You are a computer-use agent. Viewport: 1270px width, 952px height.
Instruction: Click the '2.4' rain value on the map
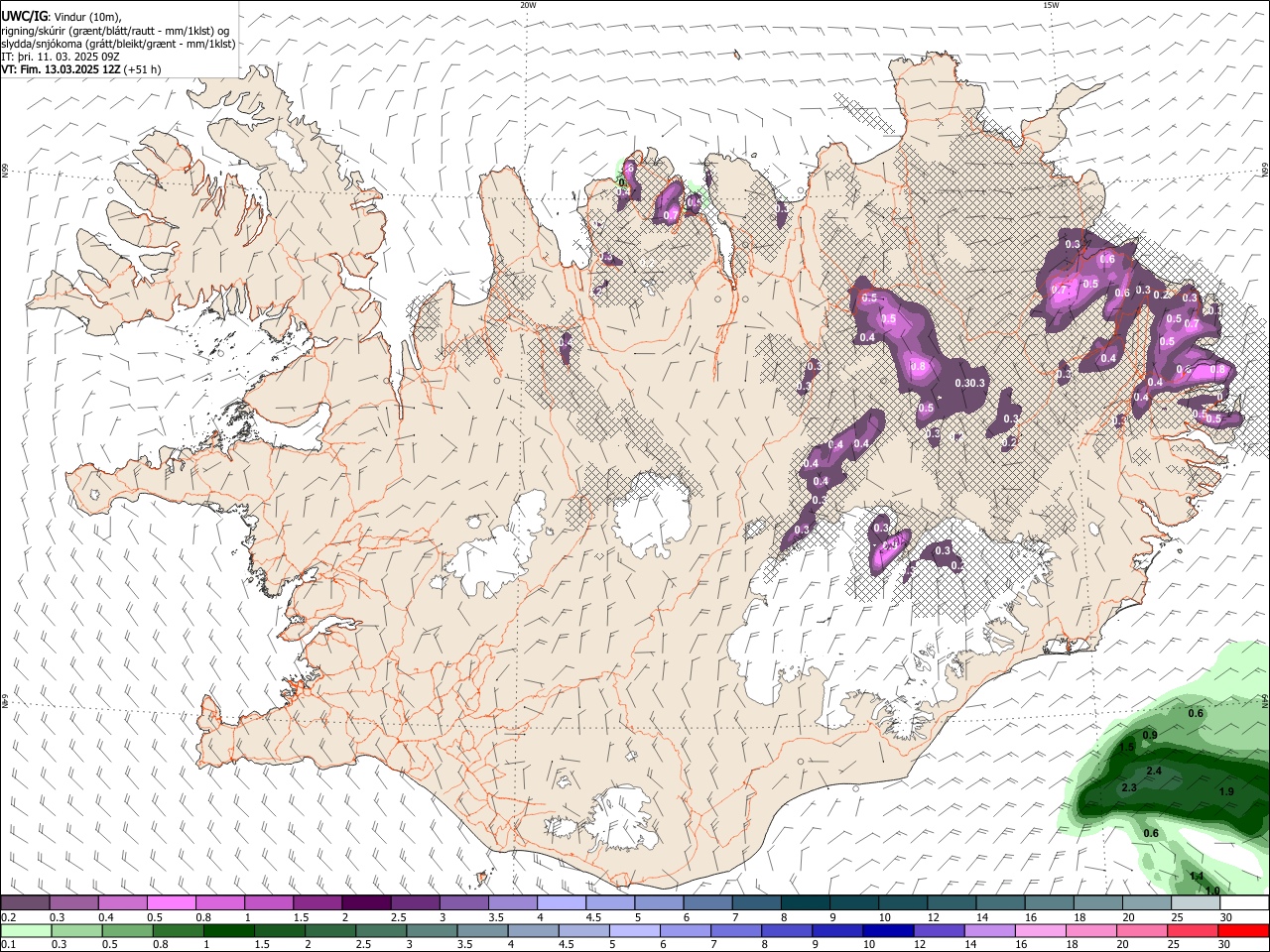click(1154, 771)
